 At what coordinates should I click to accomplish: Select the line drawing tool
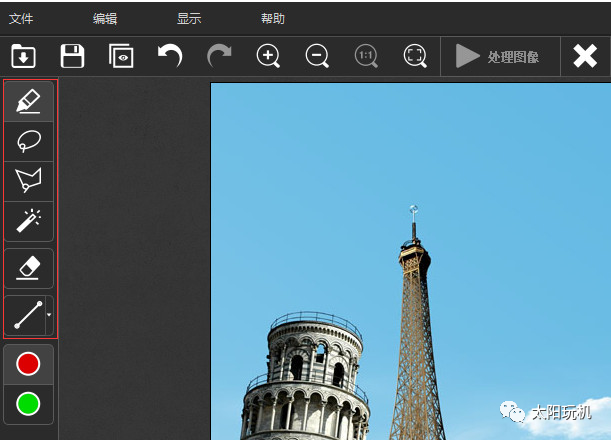(25, 315)
